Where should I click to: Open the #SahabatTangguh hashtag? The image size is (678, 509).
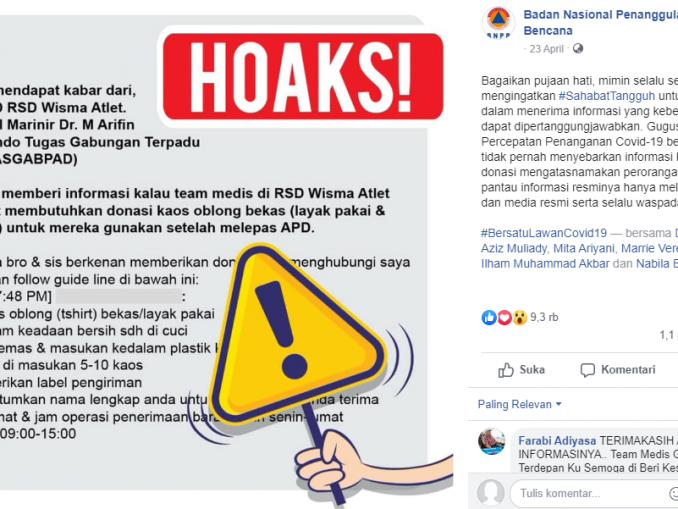coord(607,96)
